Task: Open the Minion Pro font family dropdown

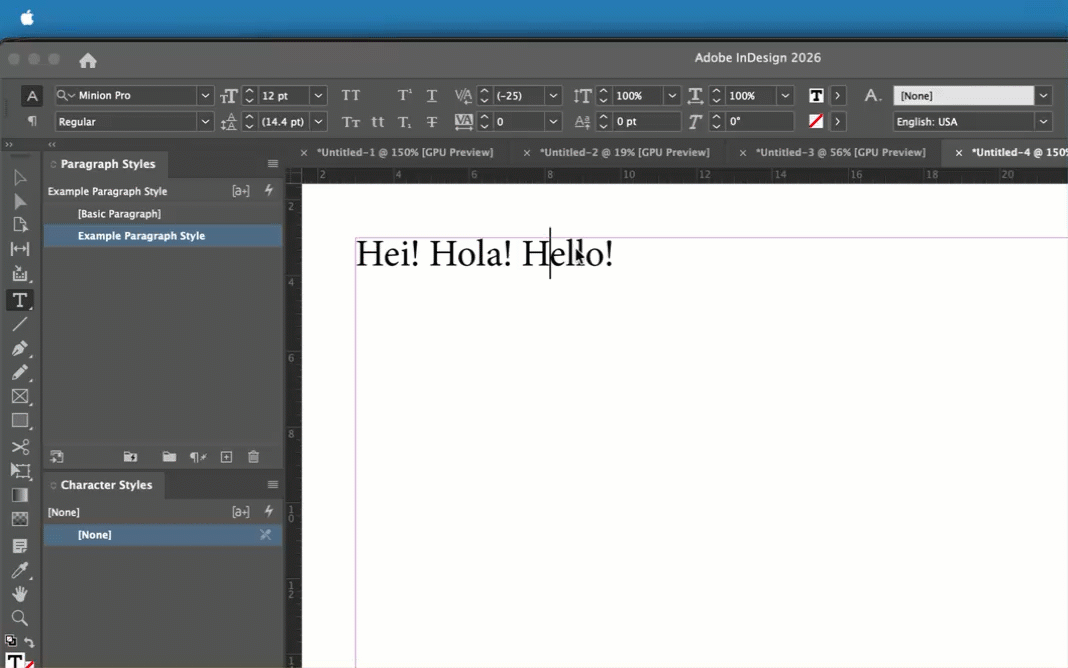Action: 205,96
